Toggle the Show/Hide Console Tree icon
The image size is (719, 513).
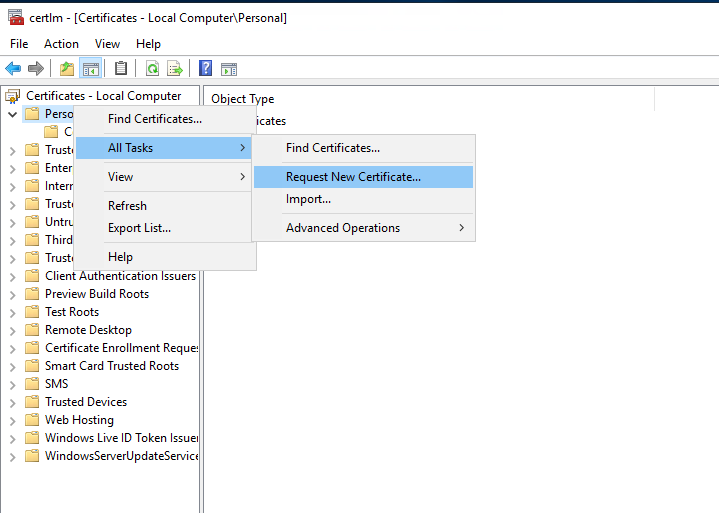pyautogui.click(x=90, y=69)
